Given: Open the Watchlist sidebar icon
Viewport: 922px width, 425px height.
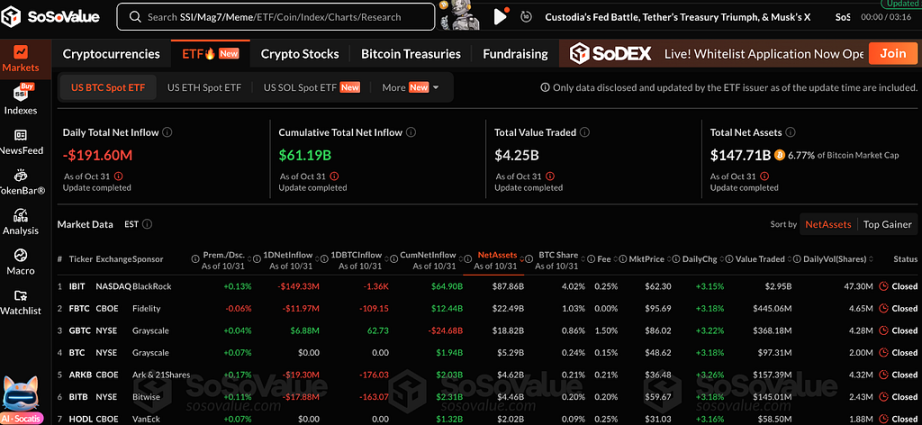Looking at the screenshot, I should pos(21,302).
